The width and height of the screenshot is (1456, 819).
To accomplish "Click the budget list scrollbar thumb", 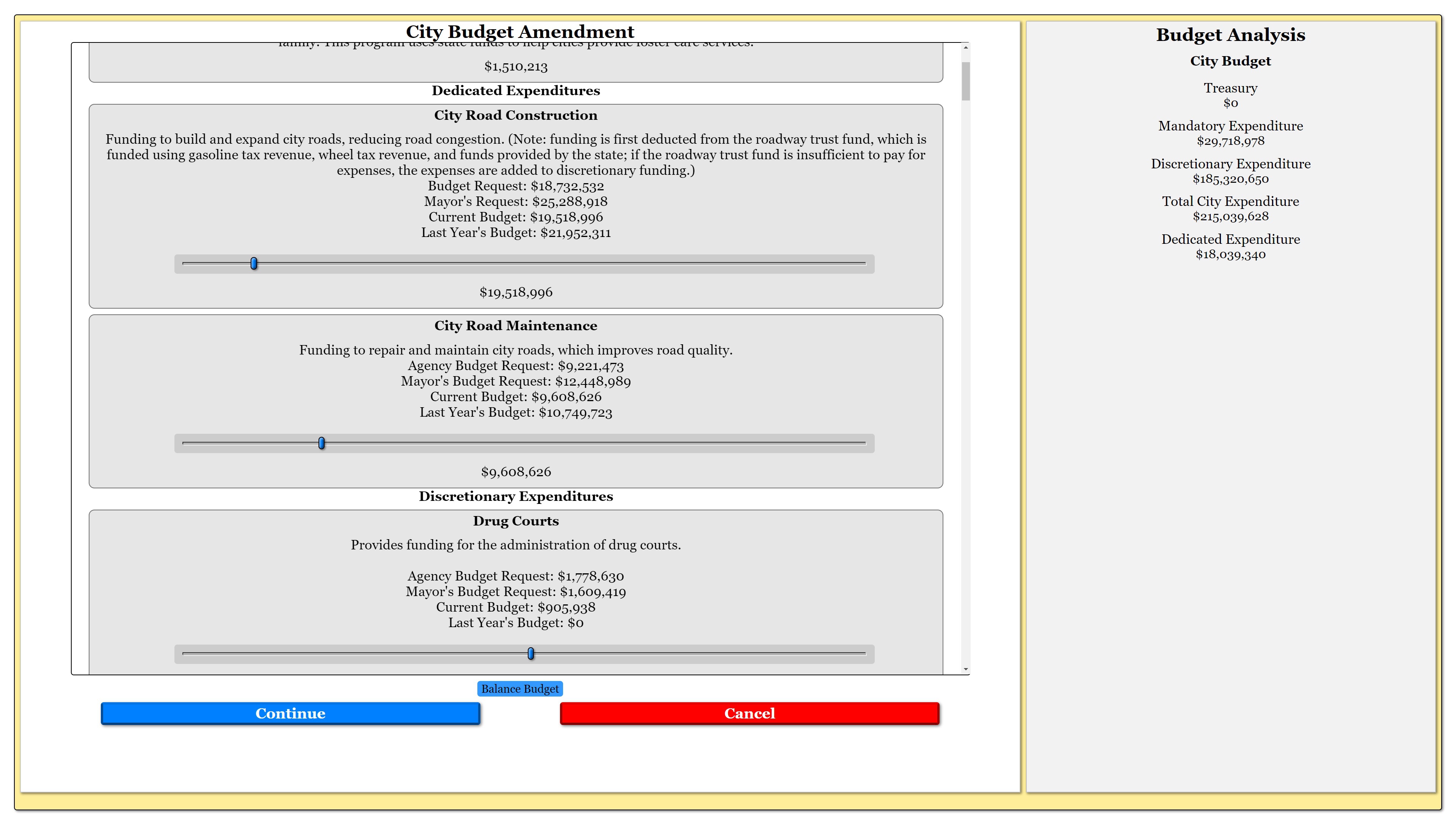I will point(965,81).
